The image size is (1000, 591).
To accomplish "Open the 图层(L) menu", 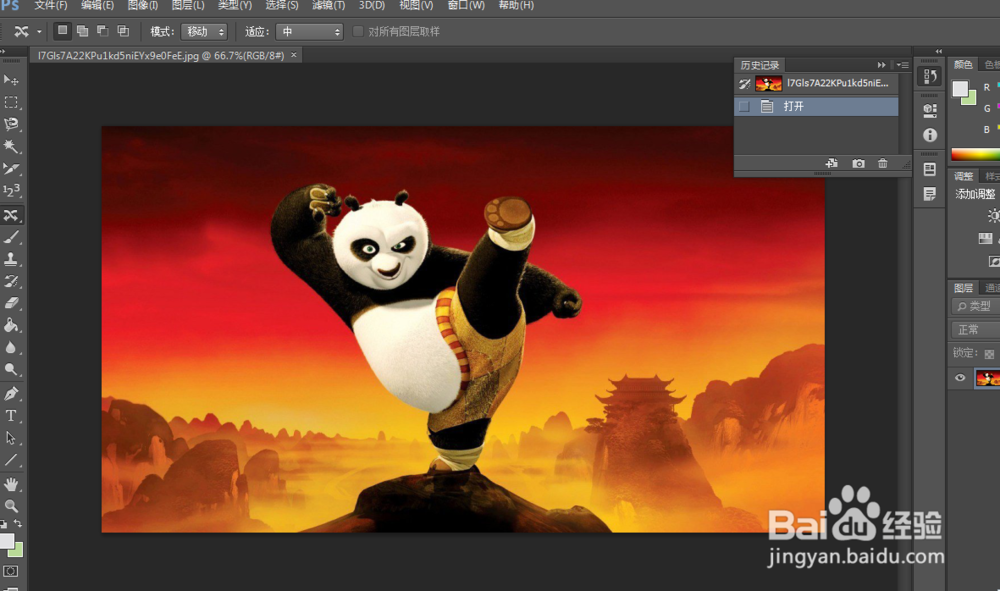I will click(188, 5).
